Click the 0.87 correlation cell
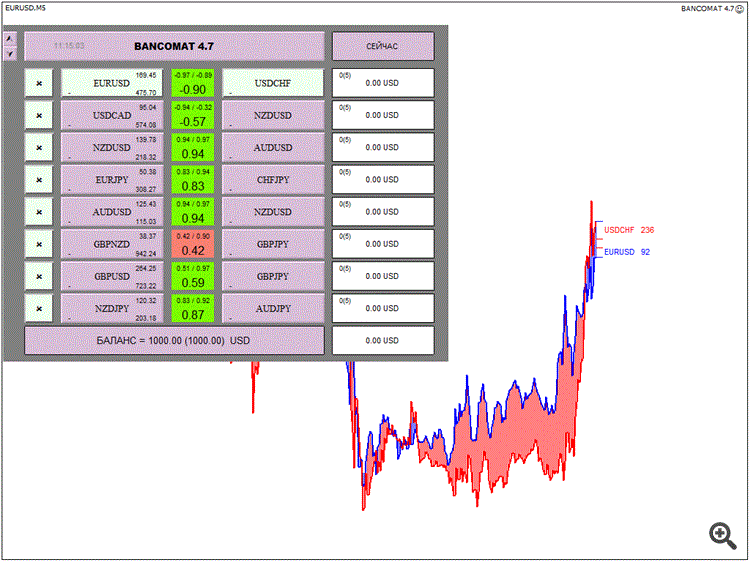The image size is (750, 562). [193, 309]
